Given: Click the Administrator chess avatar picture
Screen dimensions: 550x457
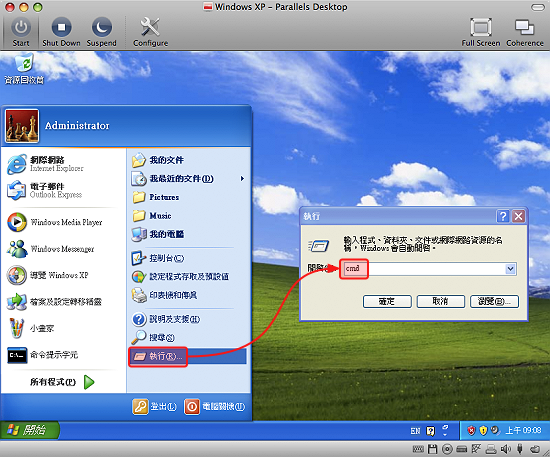Looking at the screenshot, I should click(22, 126).
